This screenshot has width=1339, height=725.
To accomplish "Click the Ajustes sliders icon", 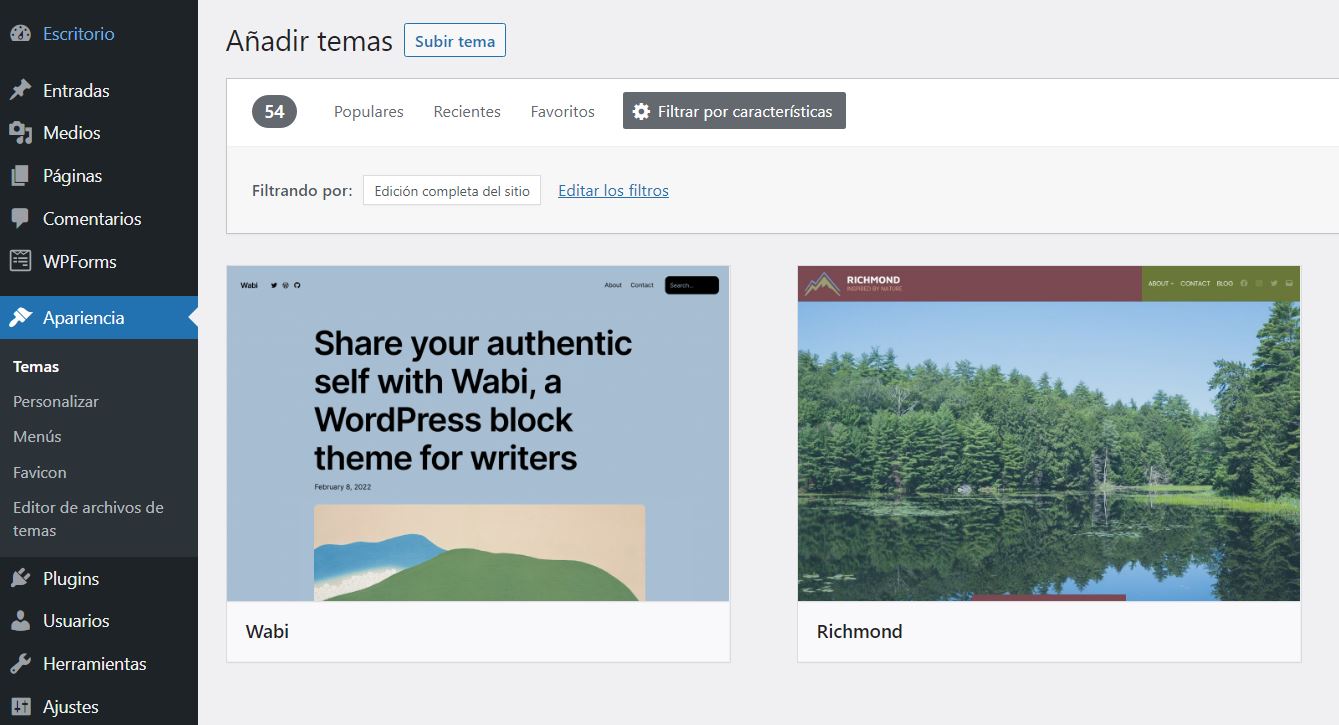I will tap(20, 707).
